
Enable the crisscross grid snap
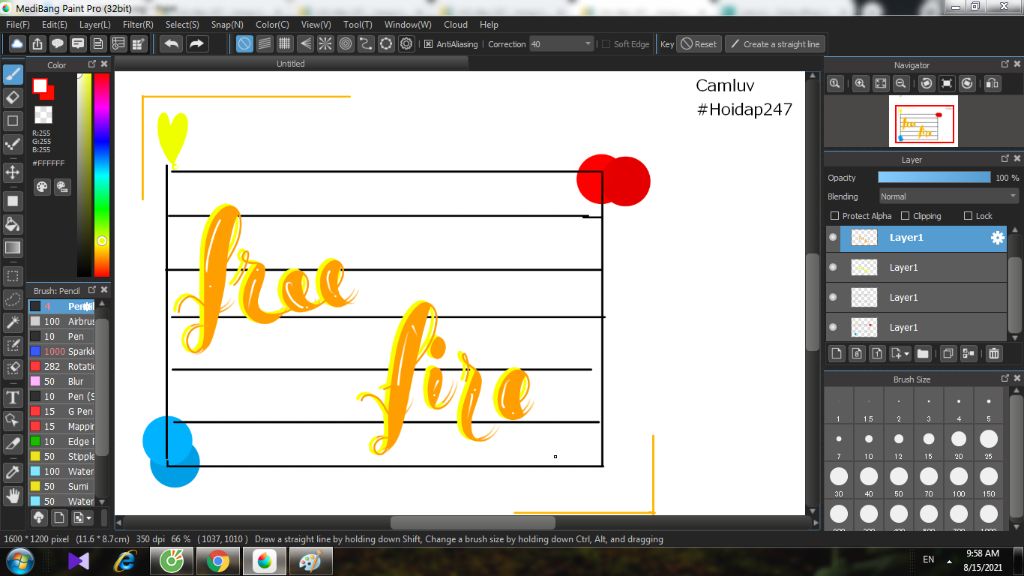pyautogui.click(x=285, y=44)
